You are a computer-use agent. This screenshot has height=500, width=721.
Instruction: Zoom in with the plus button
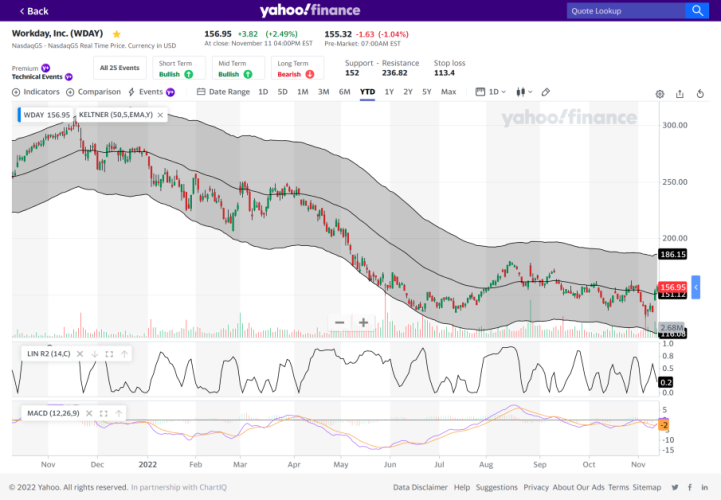coord(363,322)
